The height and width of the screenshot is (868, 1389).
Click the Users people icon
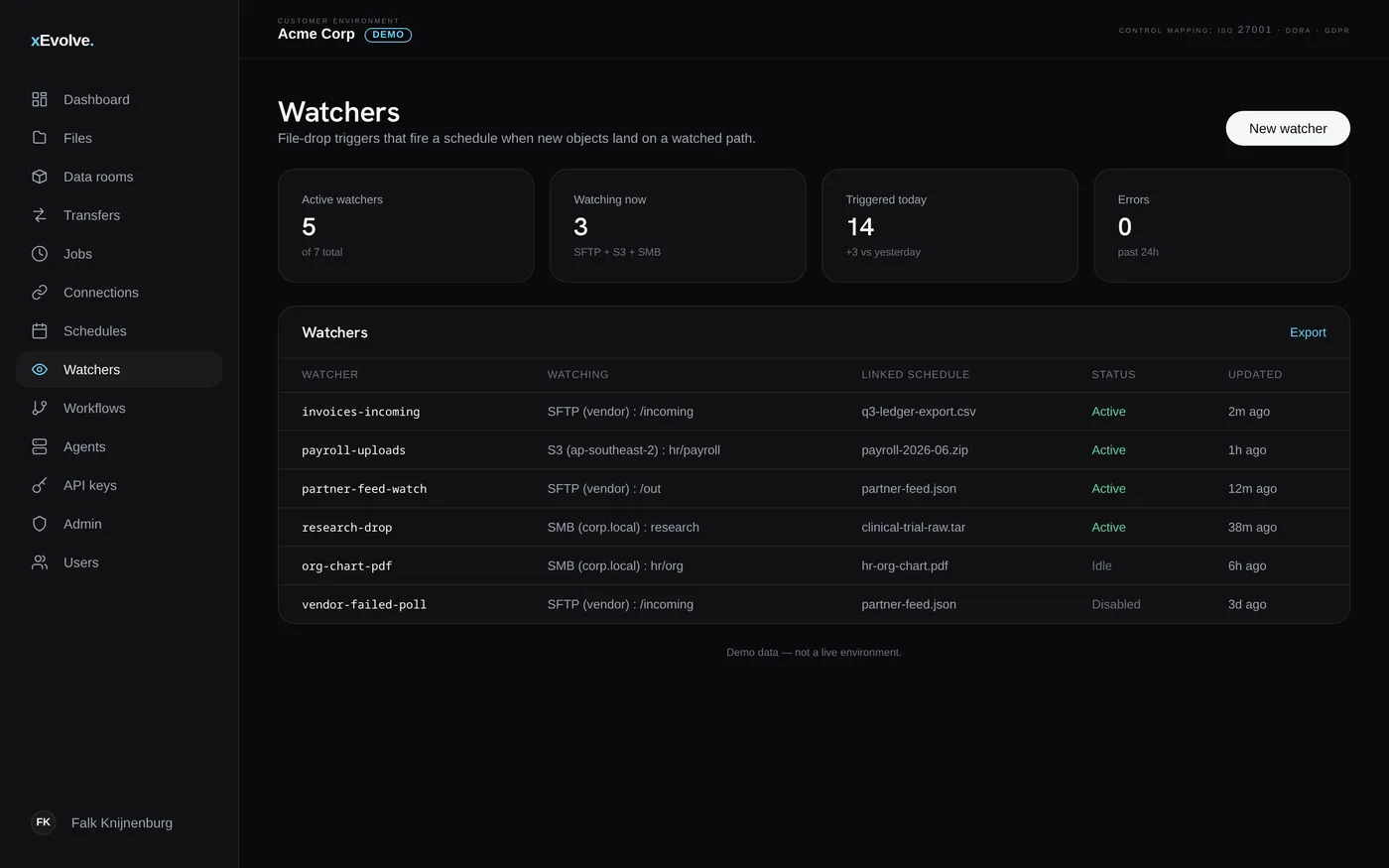40,562
